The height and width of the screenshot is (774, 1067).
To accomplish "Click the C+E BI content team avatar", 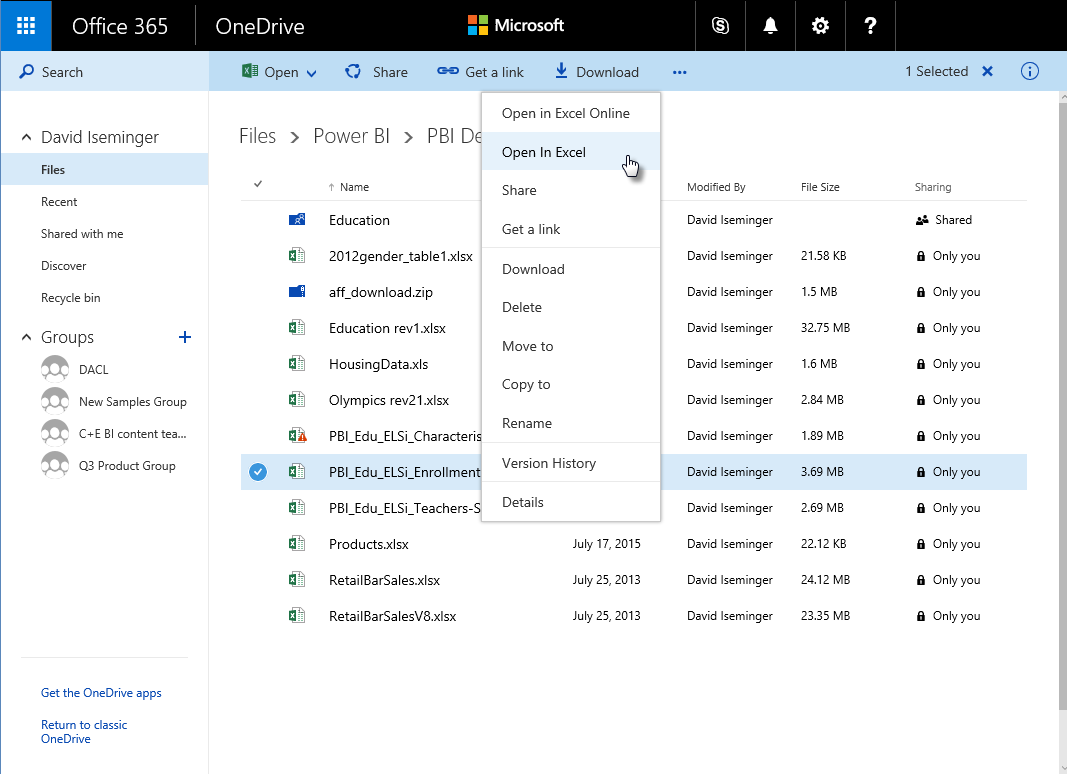I will [55, 433].
